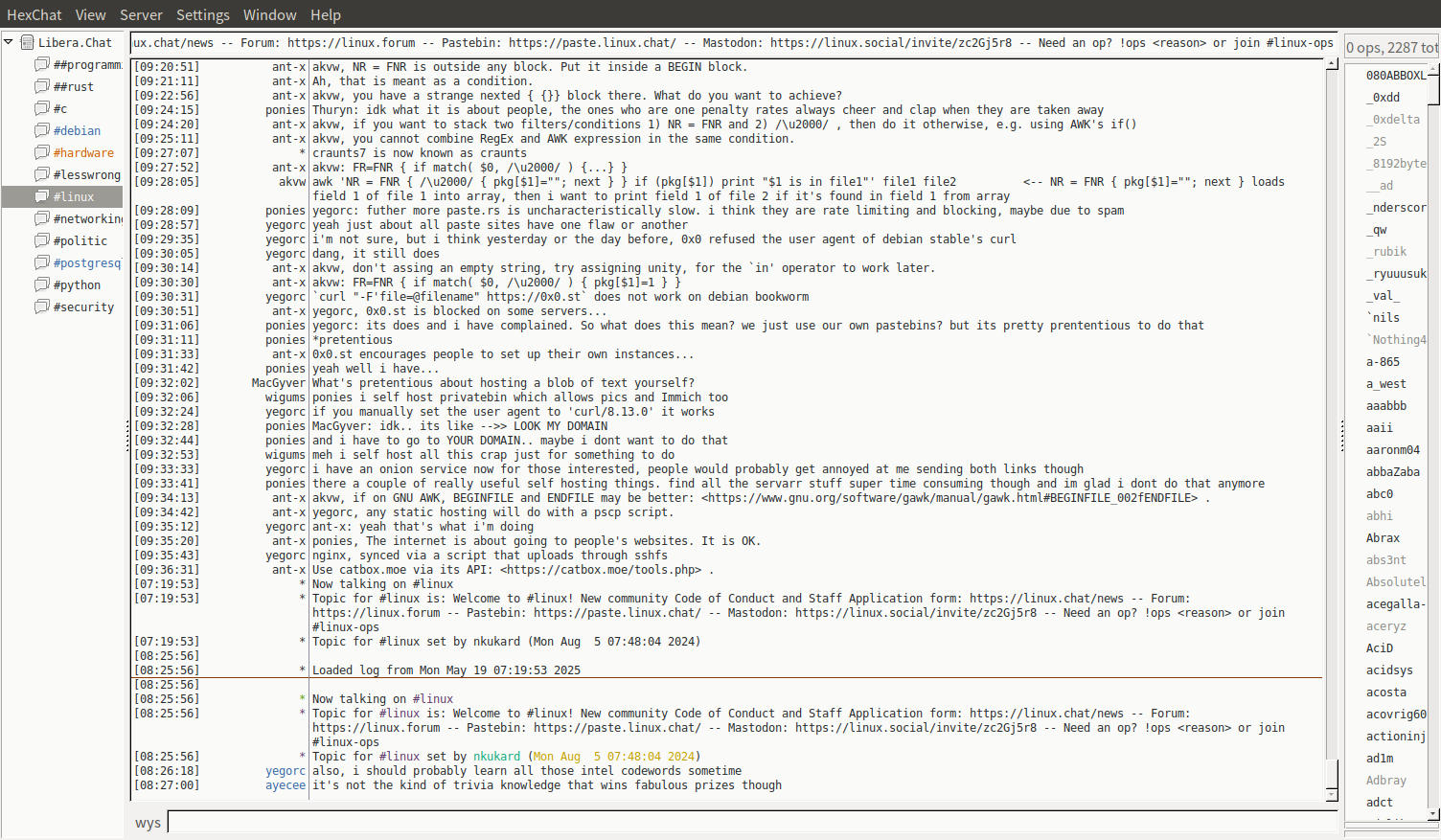Select user aceryz in user list

click(1386, 626)
